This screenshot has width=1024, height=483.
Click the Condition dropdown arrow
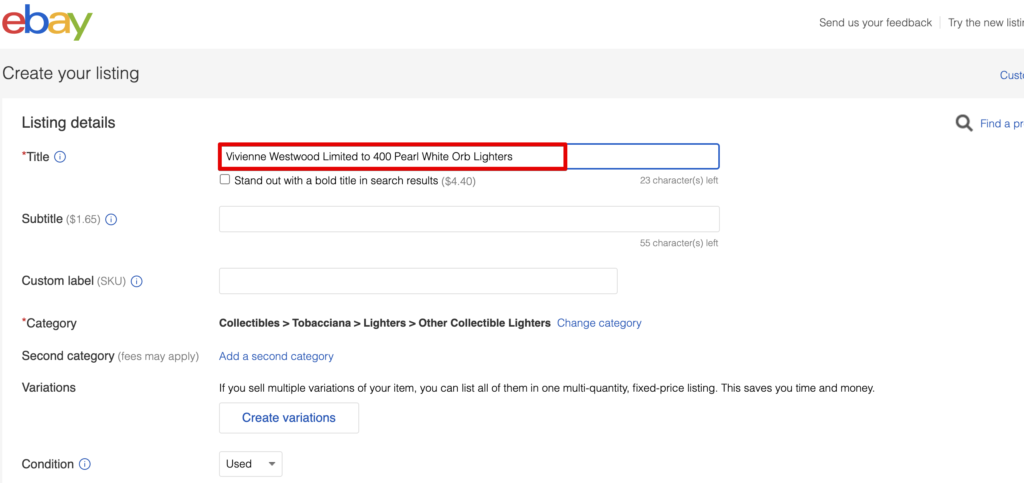click(272, 464)
